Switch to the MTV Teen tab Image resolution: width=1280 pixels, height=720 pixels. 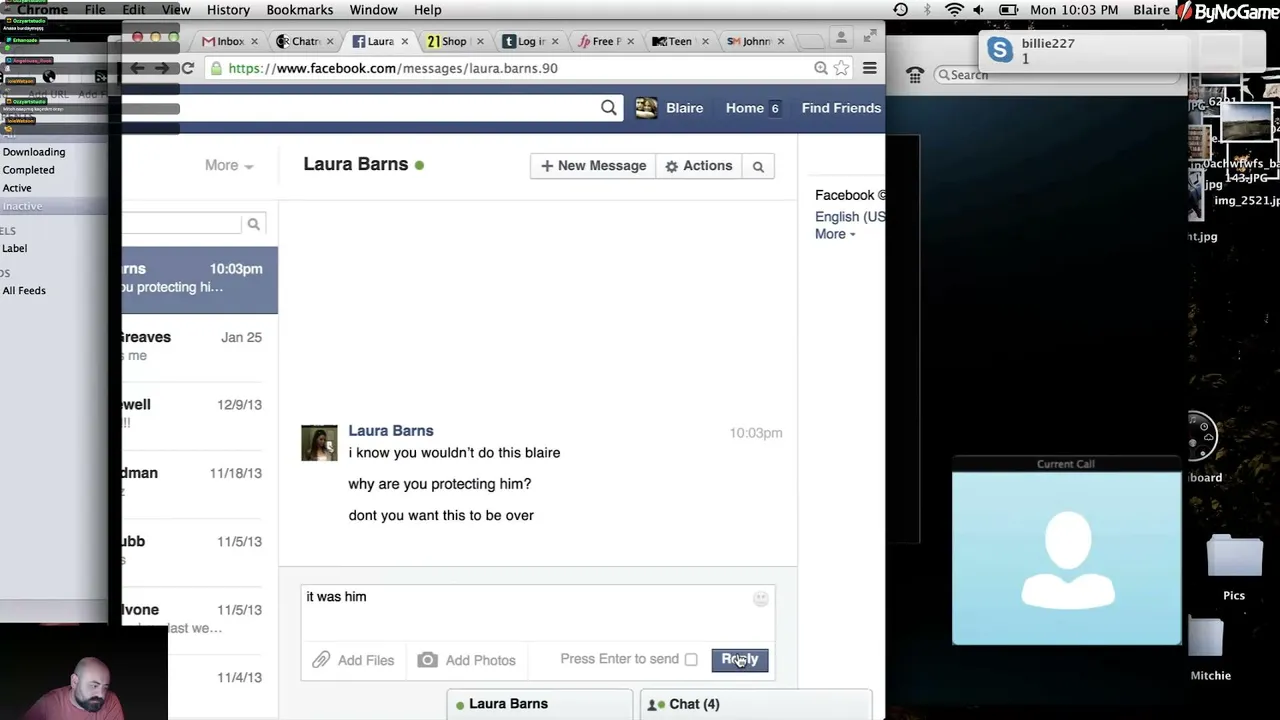[680, 41]
